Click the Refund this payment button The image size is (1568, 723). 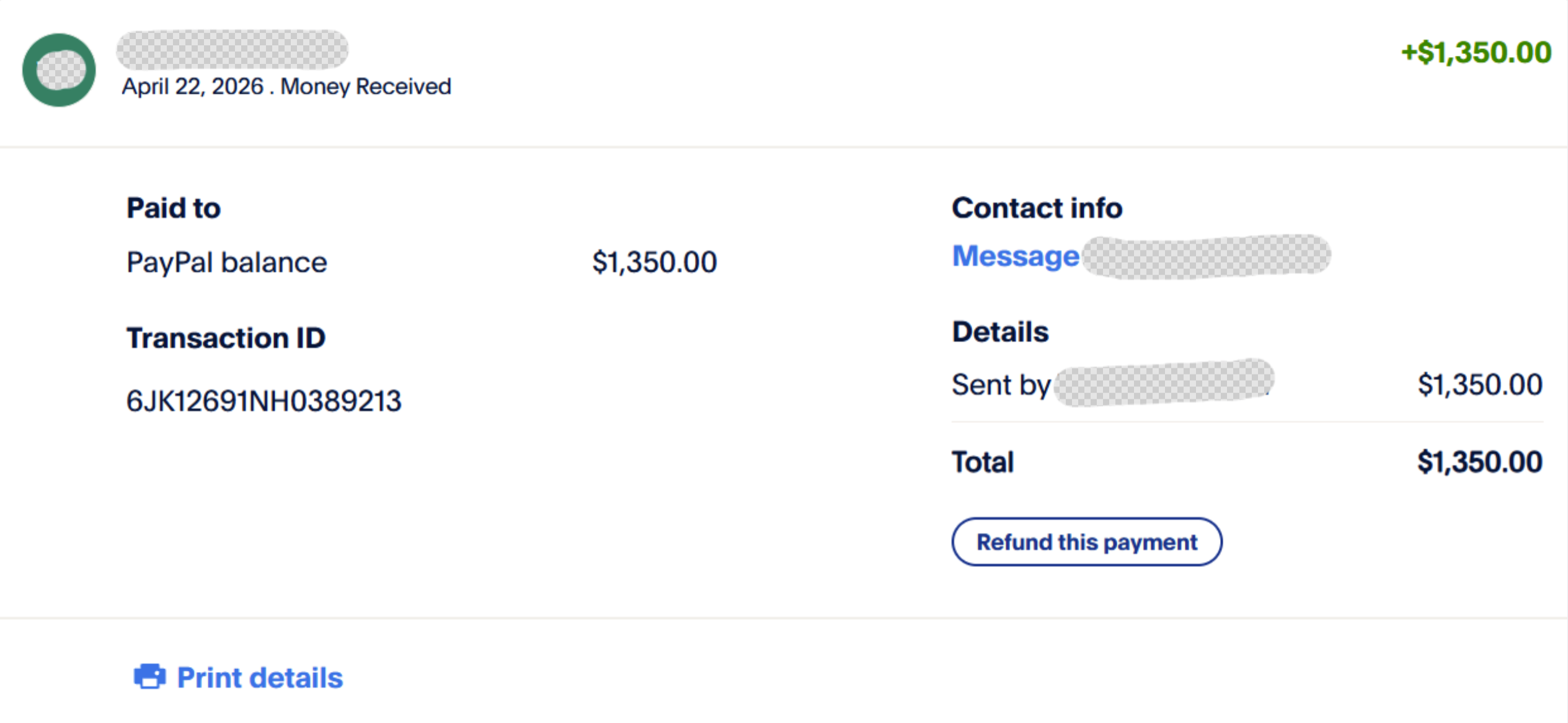click(1086, 542)
